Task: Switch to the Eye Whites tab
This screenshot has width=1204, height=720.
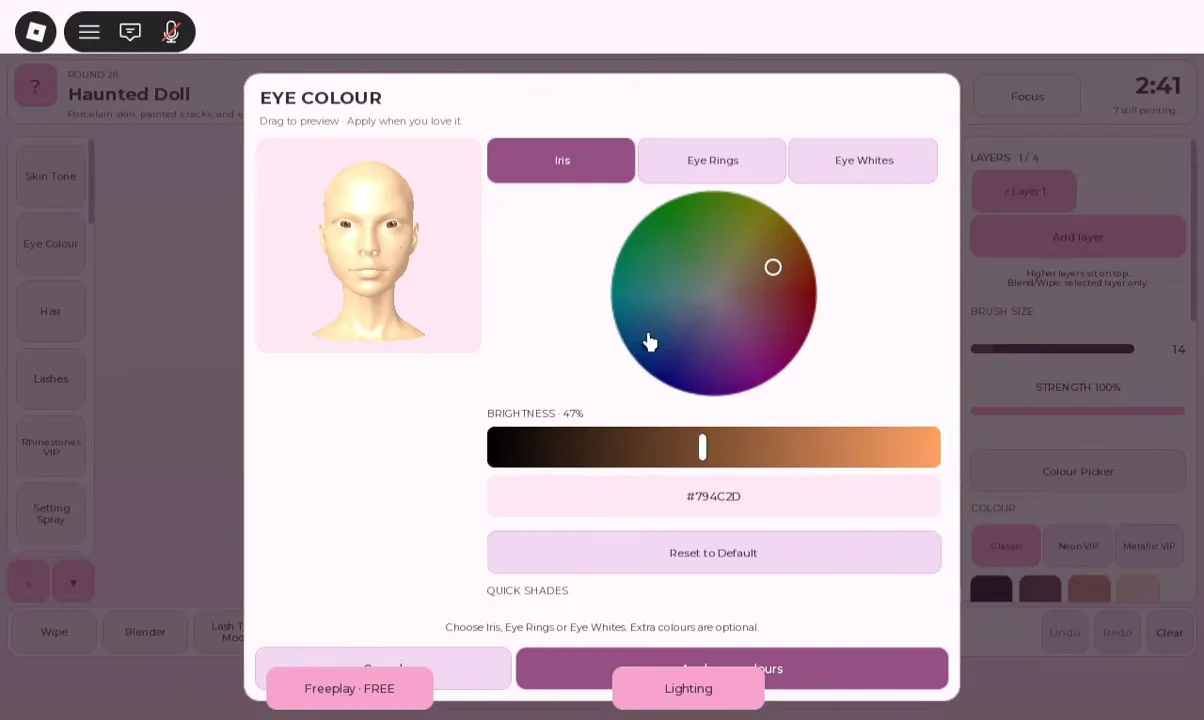Action: [863, 160]
